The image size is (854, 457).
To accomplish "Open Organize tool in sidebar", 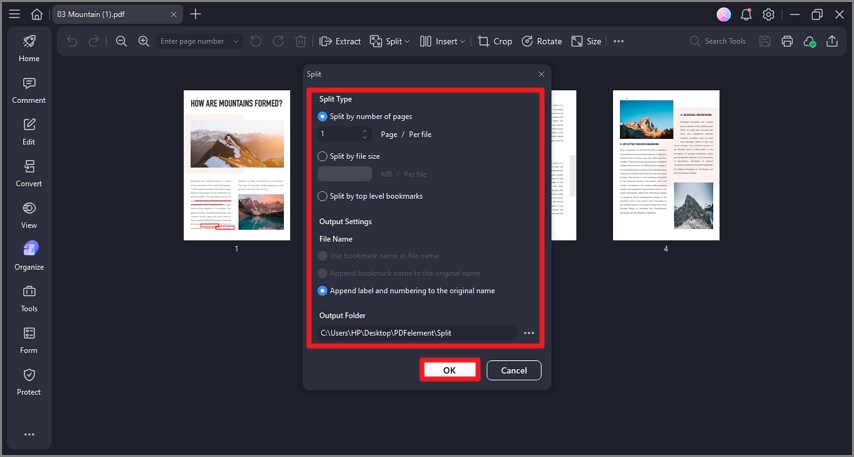I will pos(29,257).
